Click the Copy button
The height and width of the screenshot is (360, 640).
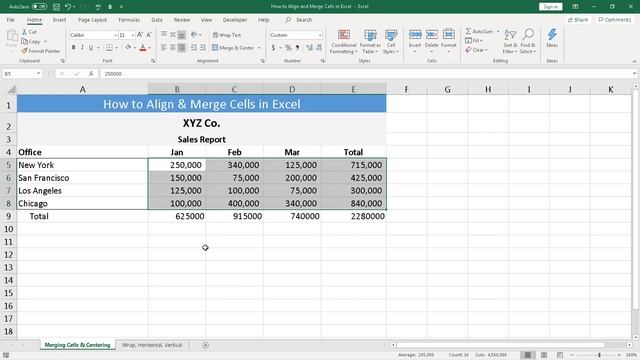tap(31, 42)
